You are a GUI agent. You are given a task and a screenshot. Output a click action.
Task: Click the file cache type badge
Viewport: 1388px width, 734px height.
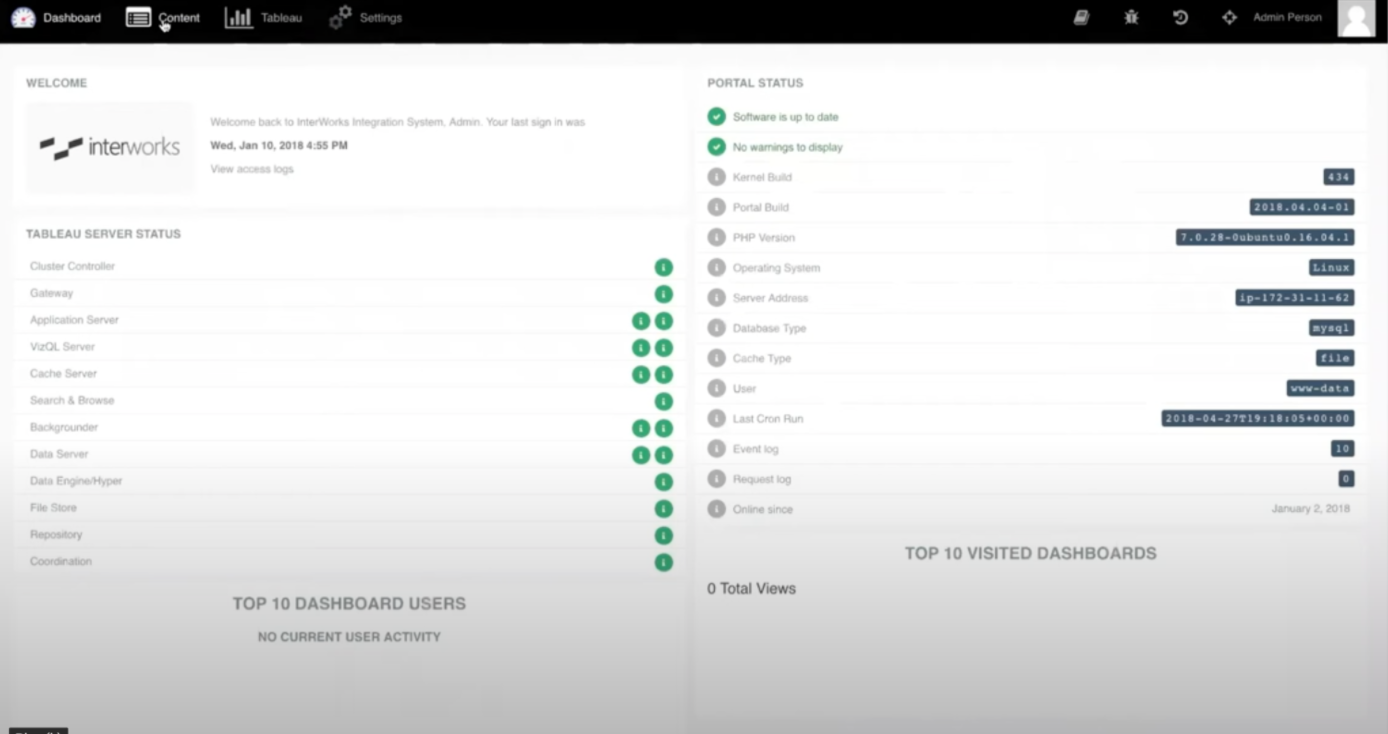pos(1335,358)
